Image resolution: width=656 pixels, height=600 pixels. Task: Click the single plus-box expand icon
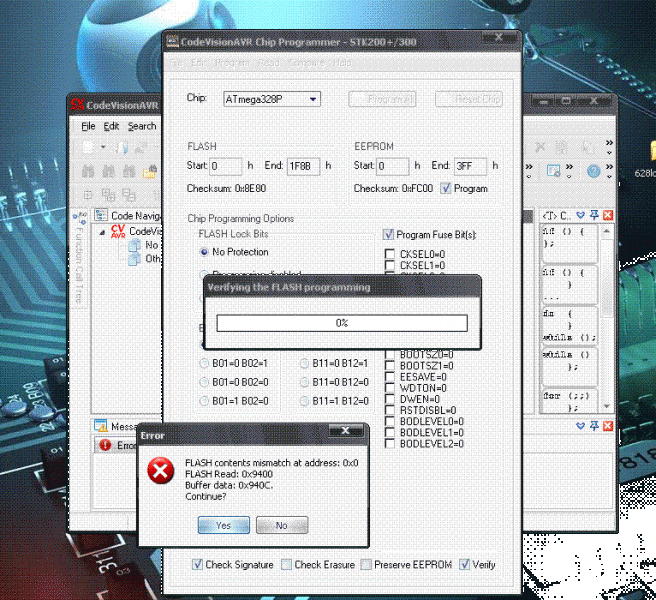pyautogui.click(x=88, y=195)
